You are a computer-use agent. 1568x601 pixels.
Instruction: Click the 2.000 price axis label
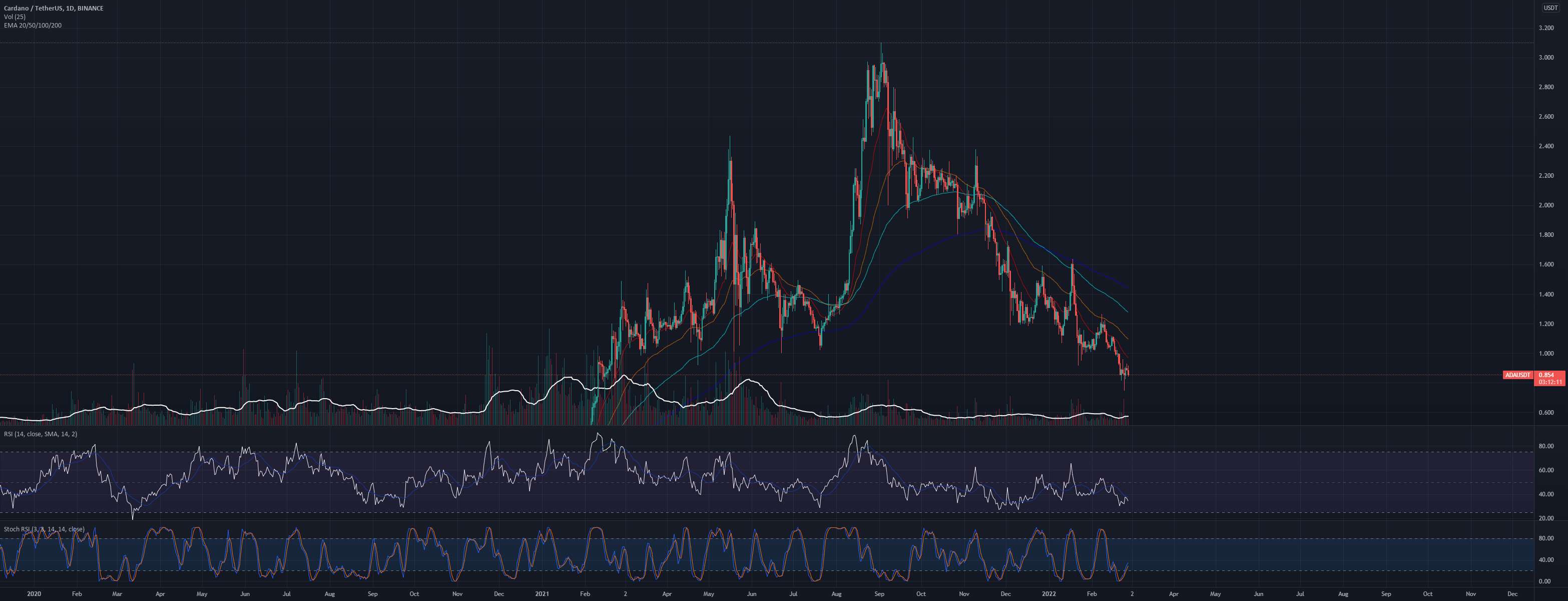[1546, 206]
